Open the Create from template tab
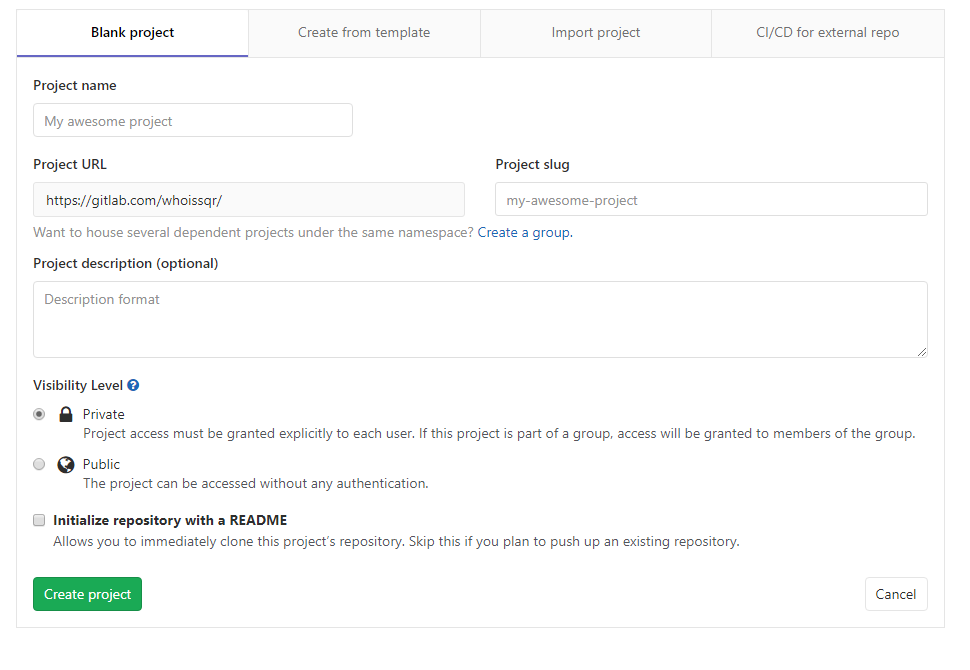The height and width of the screenshot is (670, 970). pos(364,33)
